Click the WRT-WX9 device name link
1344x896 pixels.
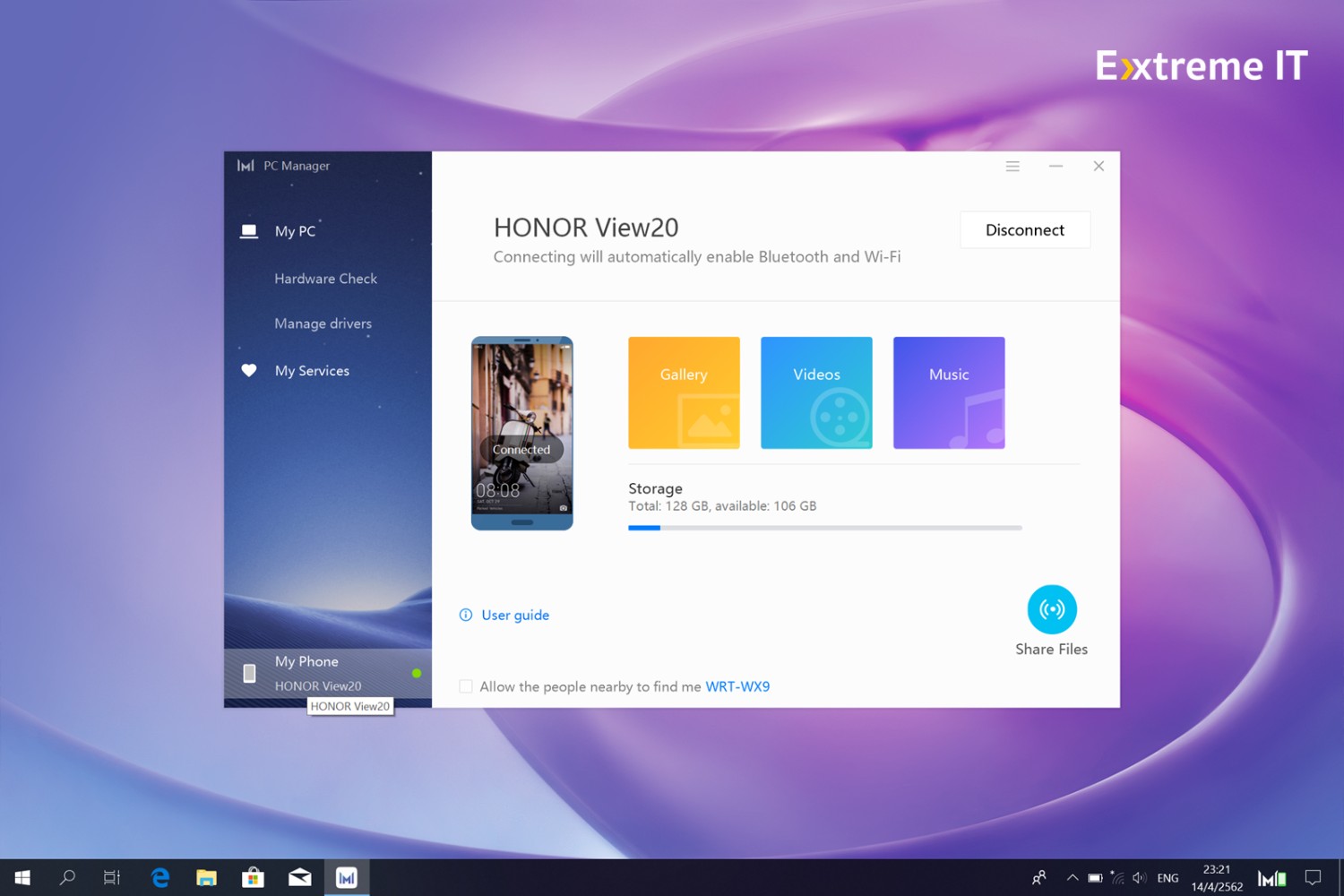coord(737,686)
